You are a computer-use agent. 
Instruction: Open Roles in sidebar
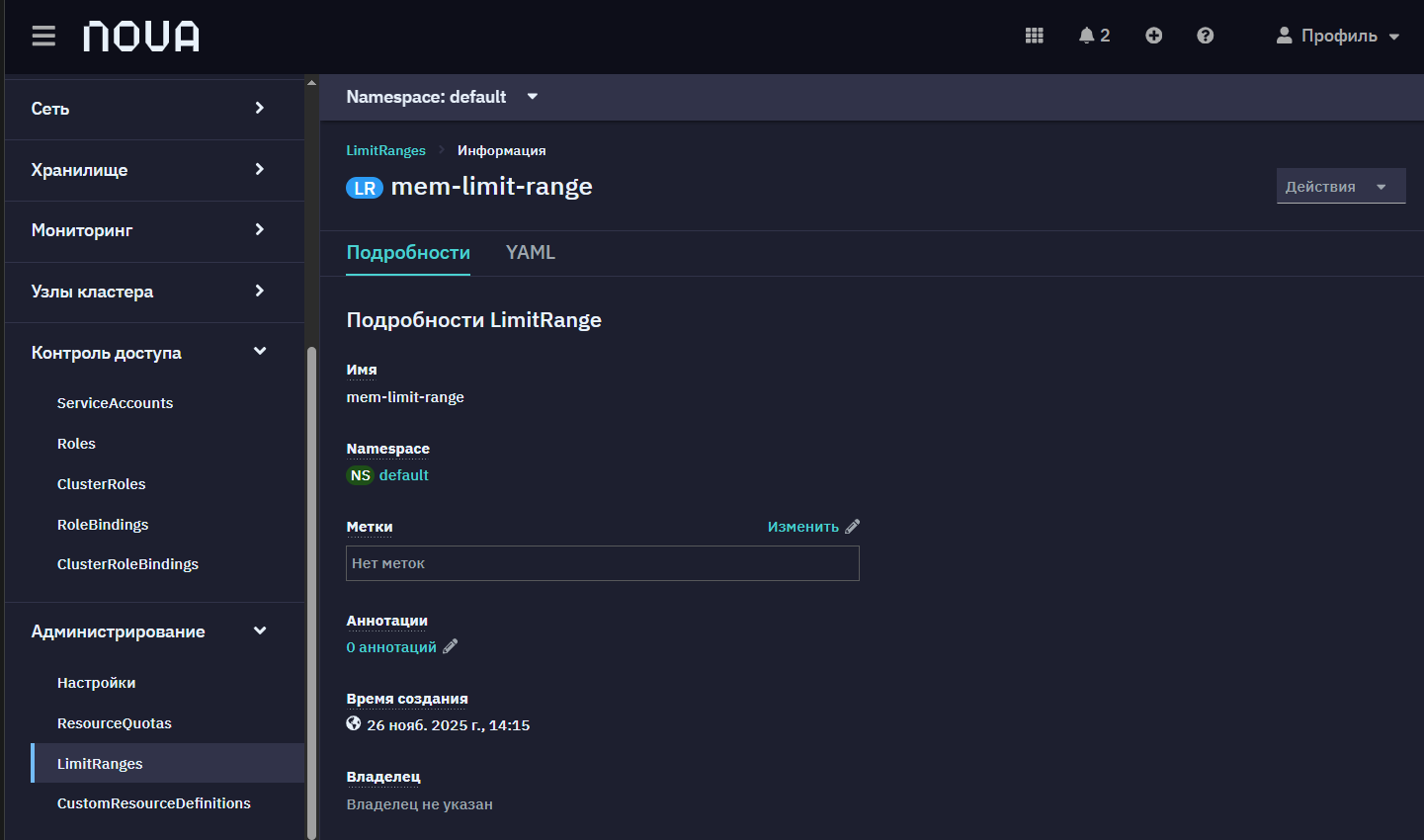76,444
